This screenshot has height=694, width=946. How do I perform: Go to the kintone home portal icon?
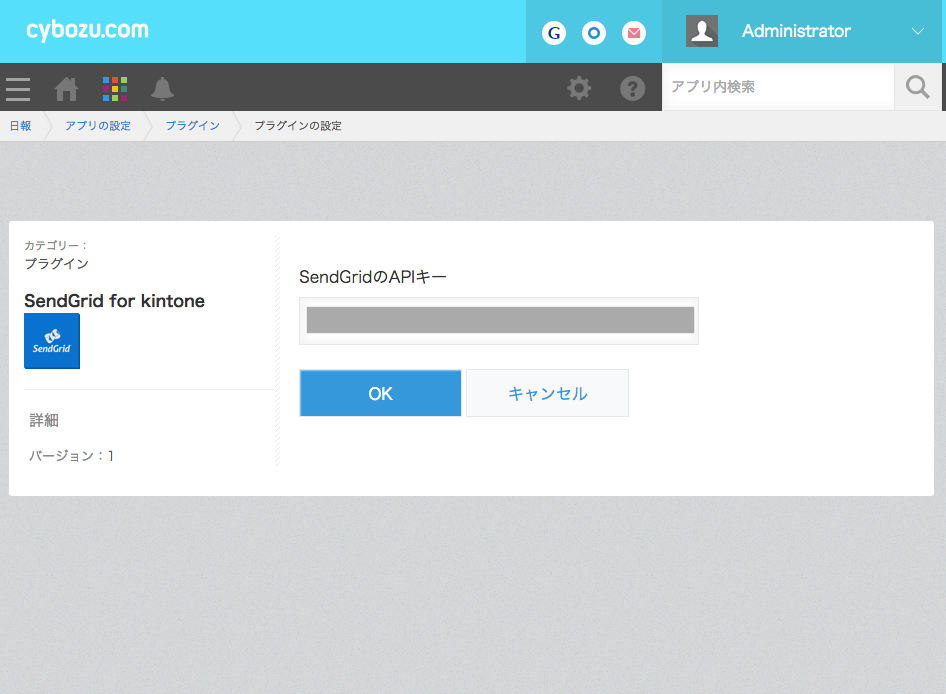[x=66, y=88]
